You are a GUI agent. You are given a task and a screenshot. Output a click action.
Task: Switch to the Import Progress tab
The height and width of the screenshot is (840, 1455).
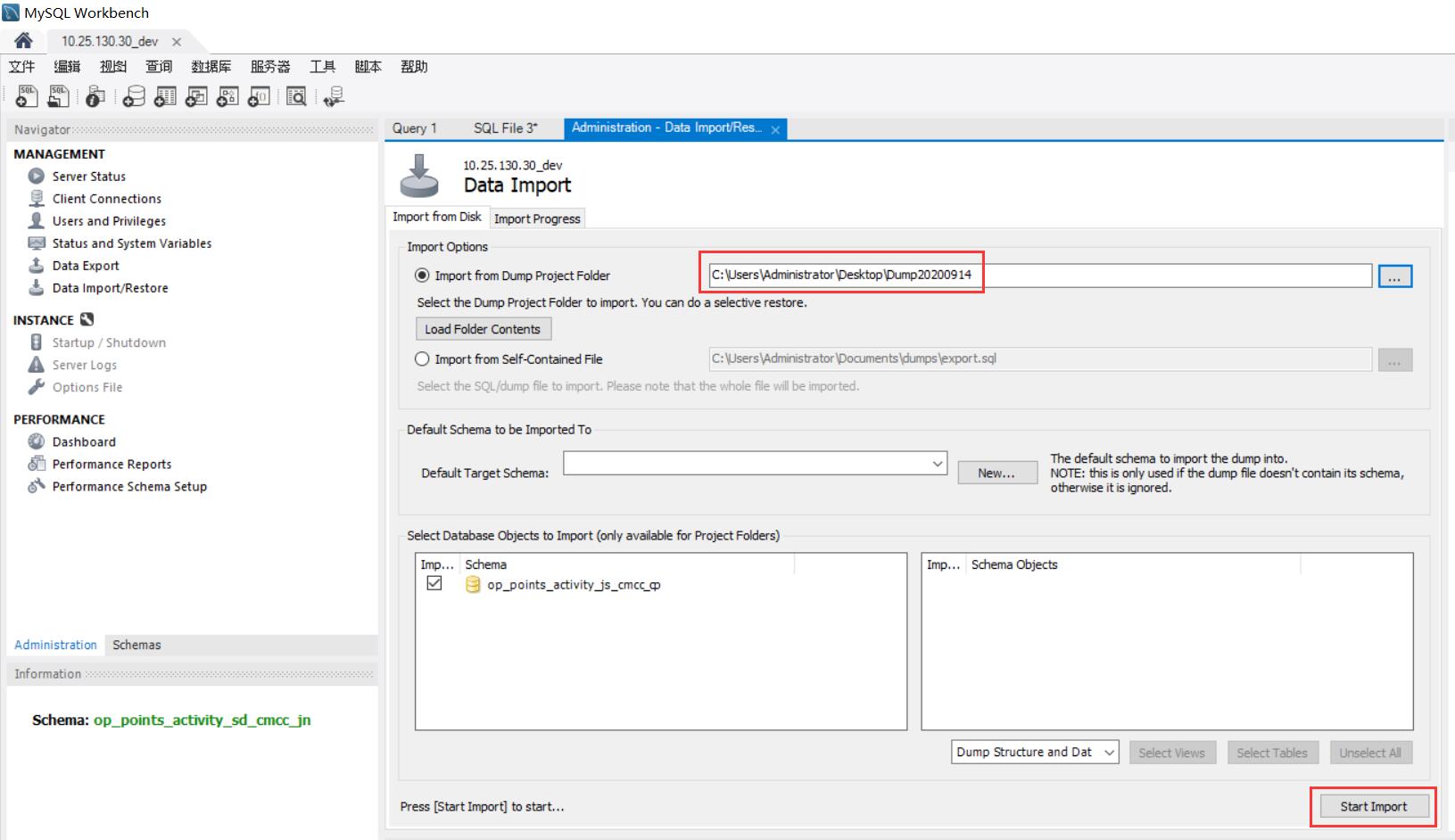pos(536,218)
